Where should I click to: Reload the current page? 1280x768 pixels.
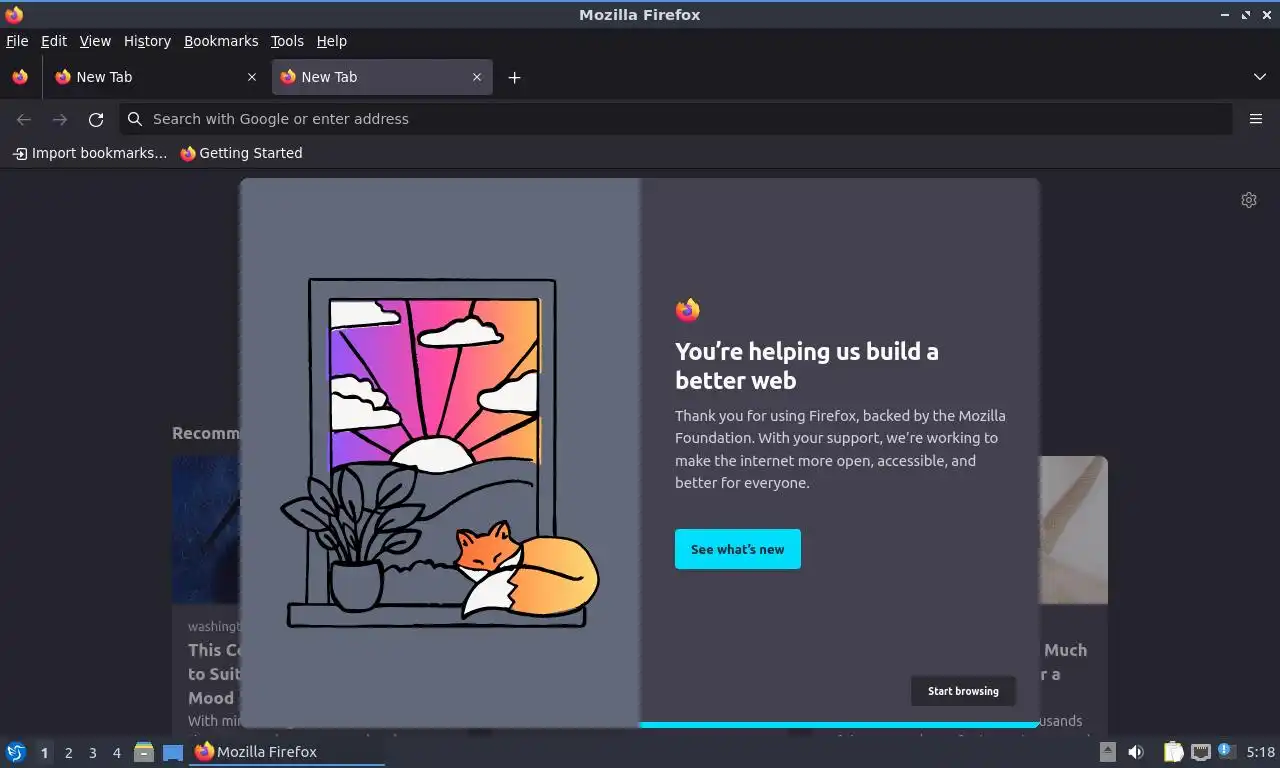(x=96, y=119)
